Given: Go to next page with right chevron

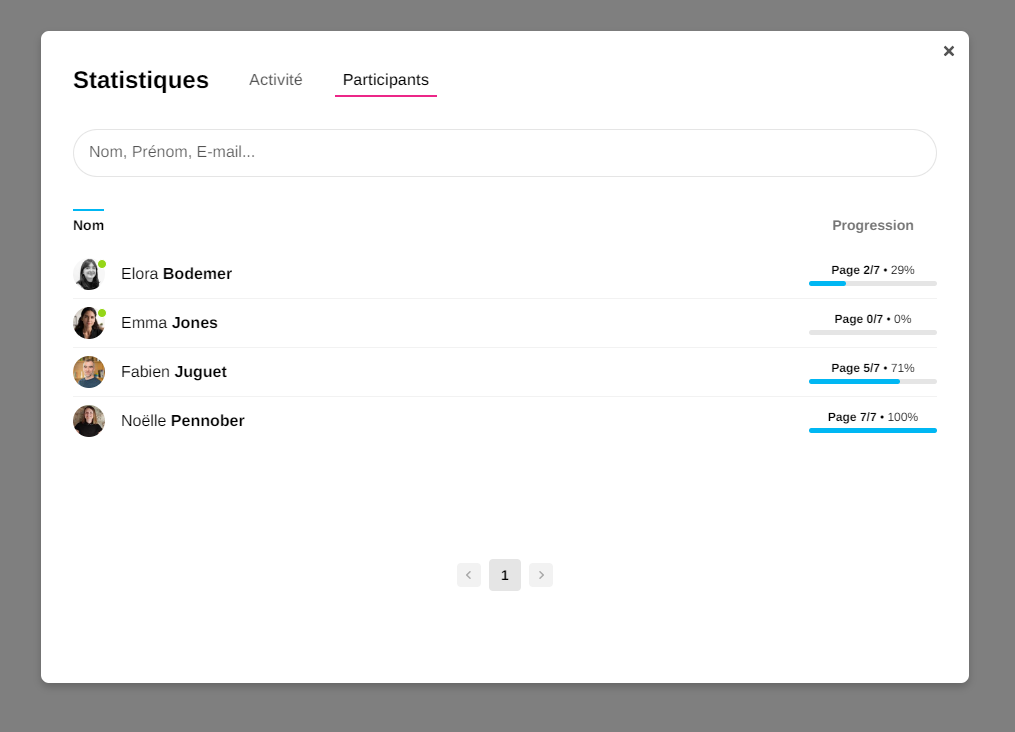Looking at the screenshot, I should 541,575.
